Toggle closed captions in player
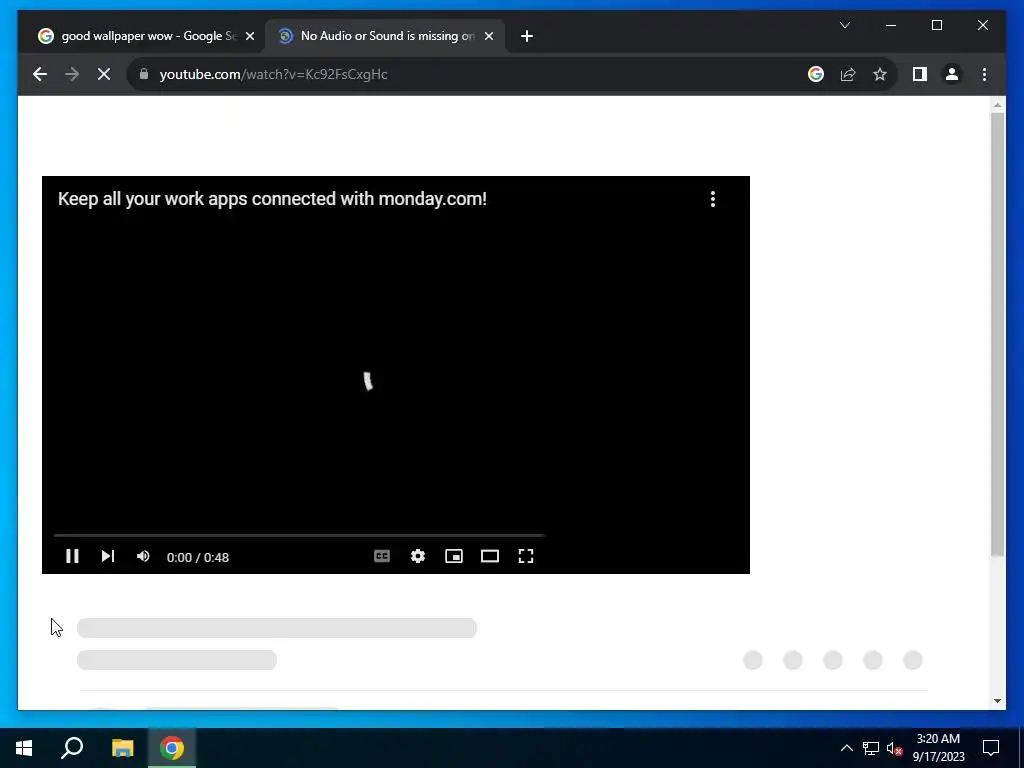This screenshot has width=1024, height=768. point(382,556)
